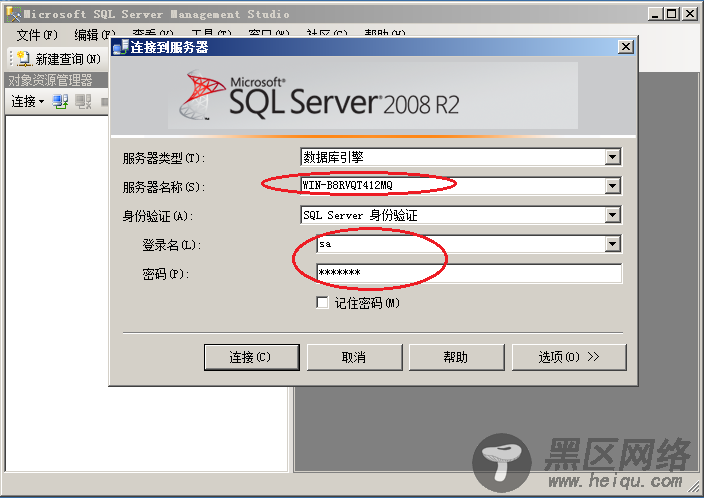Open the 文件(F) menu
The image size is (704, 498).
click(37, 35)
